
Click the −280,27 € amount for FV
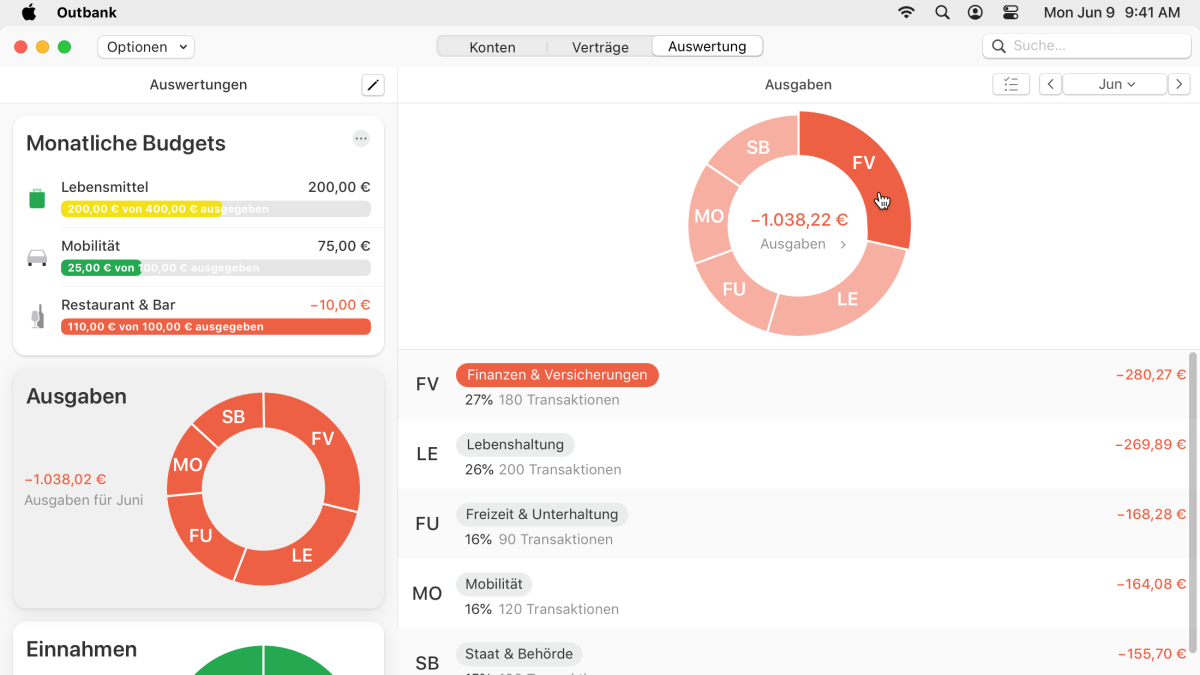pyautogui.click(x=1151, y=375)
